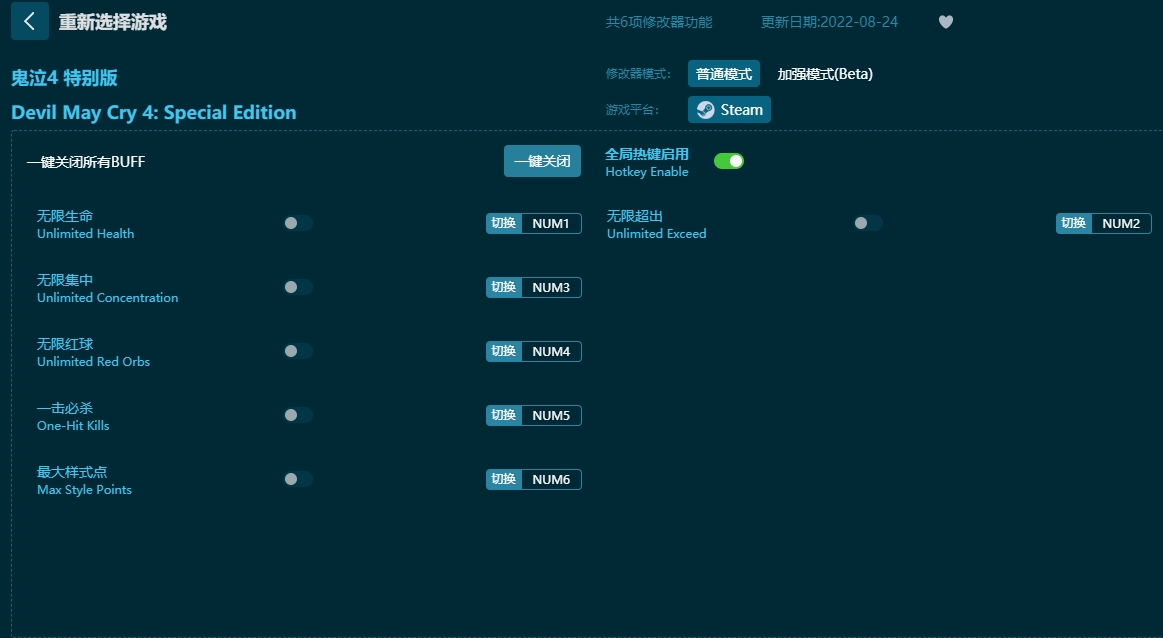Toggle Unlimited Health switch
The width and height of the screenshot is (1163, 638).
(x=297, y=223)
